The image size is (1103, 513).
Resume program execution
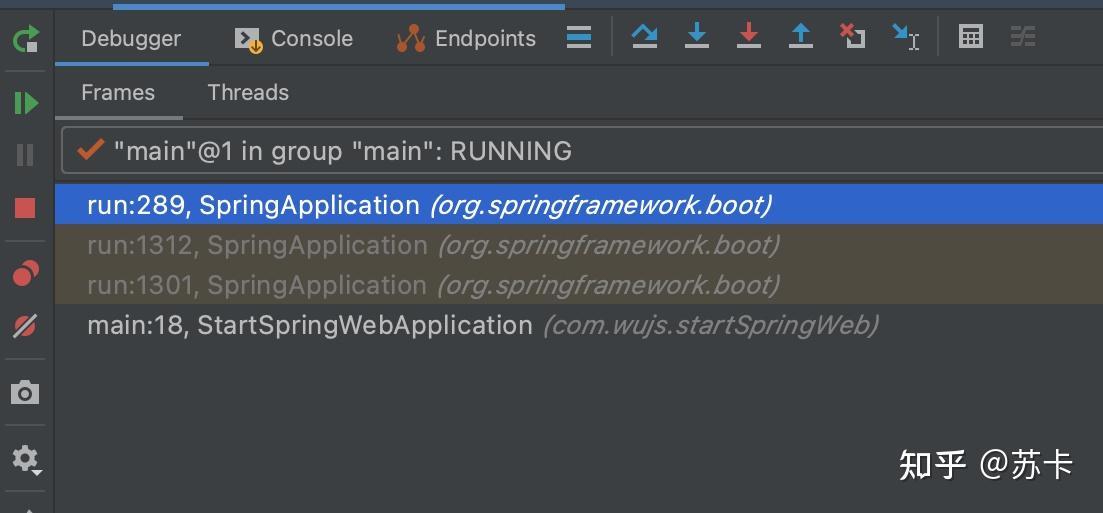tap(26, 103)
